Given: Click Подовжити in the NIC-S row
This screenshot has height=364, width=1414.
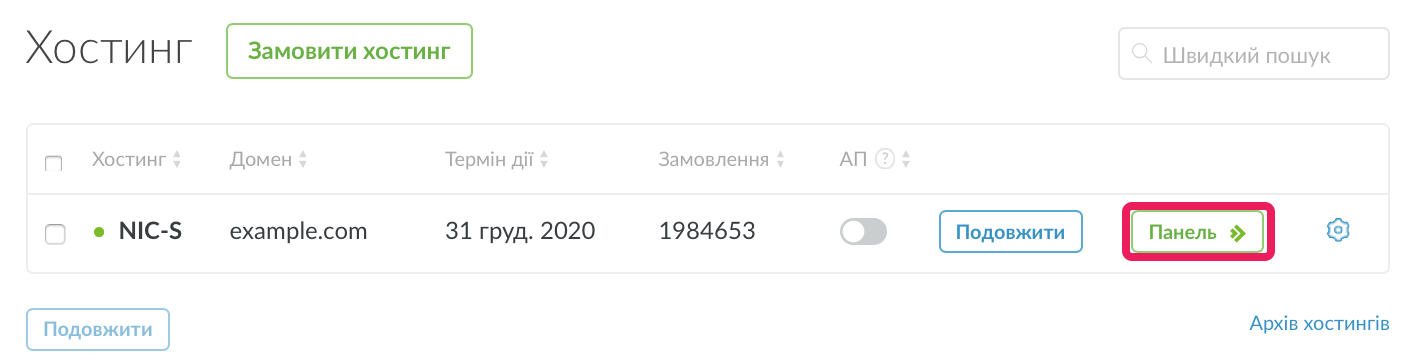Looking at the screenshot, I should pyautogui.click(x=1011, y=232).
